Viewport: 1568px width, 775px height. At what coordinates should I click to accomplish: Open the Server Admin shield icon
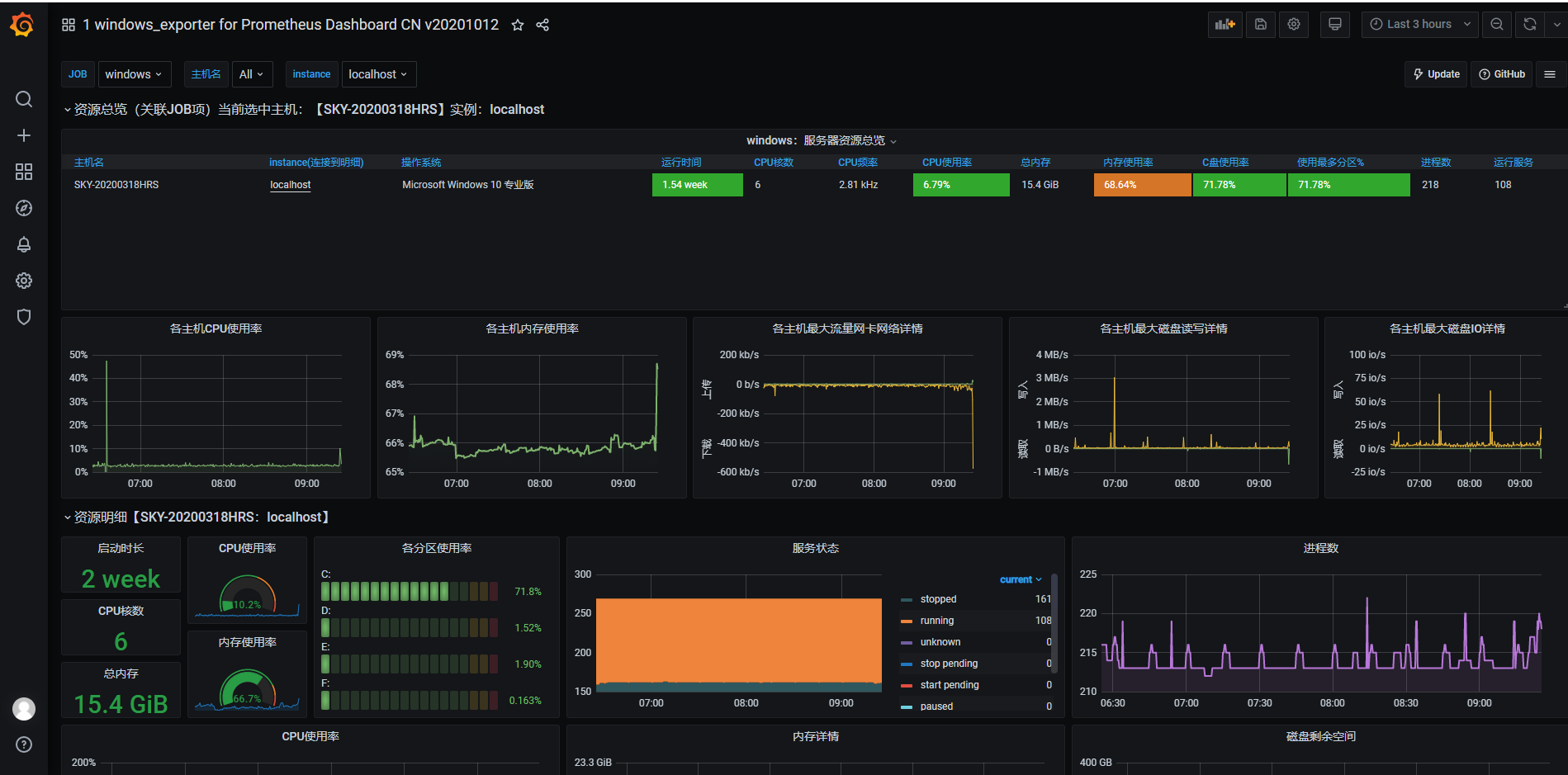[x=24, y=317]
